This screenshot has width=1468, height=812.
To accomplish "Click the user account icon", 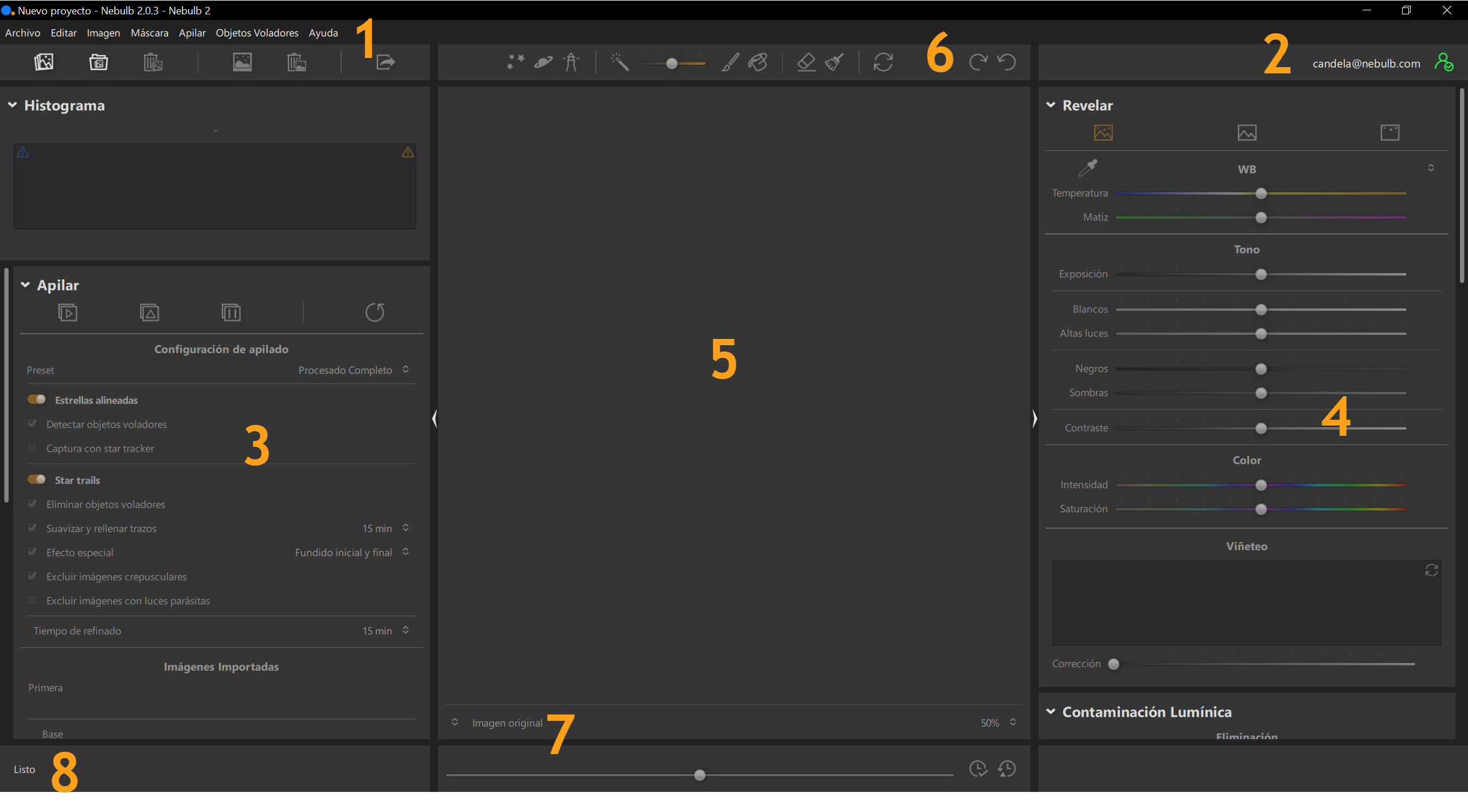I will click(1443, 63).
